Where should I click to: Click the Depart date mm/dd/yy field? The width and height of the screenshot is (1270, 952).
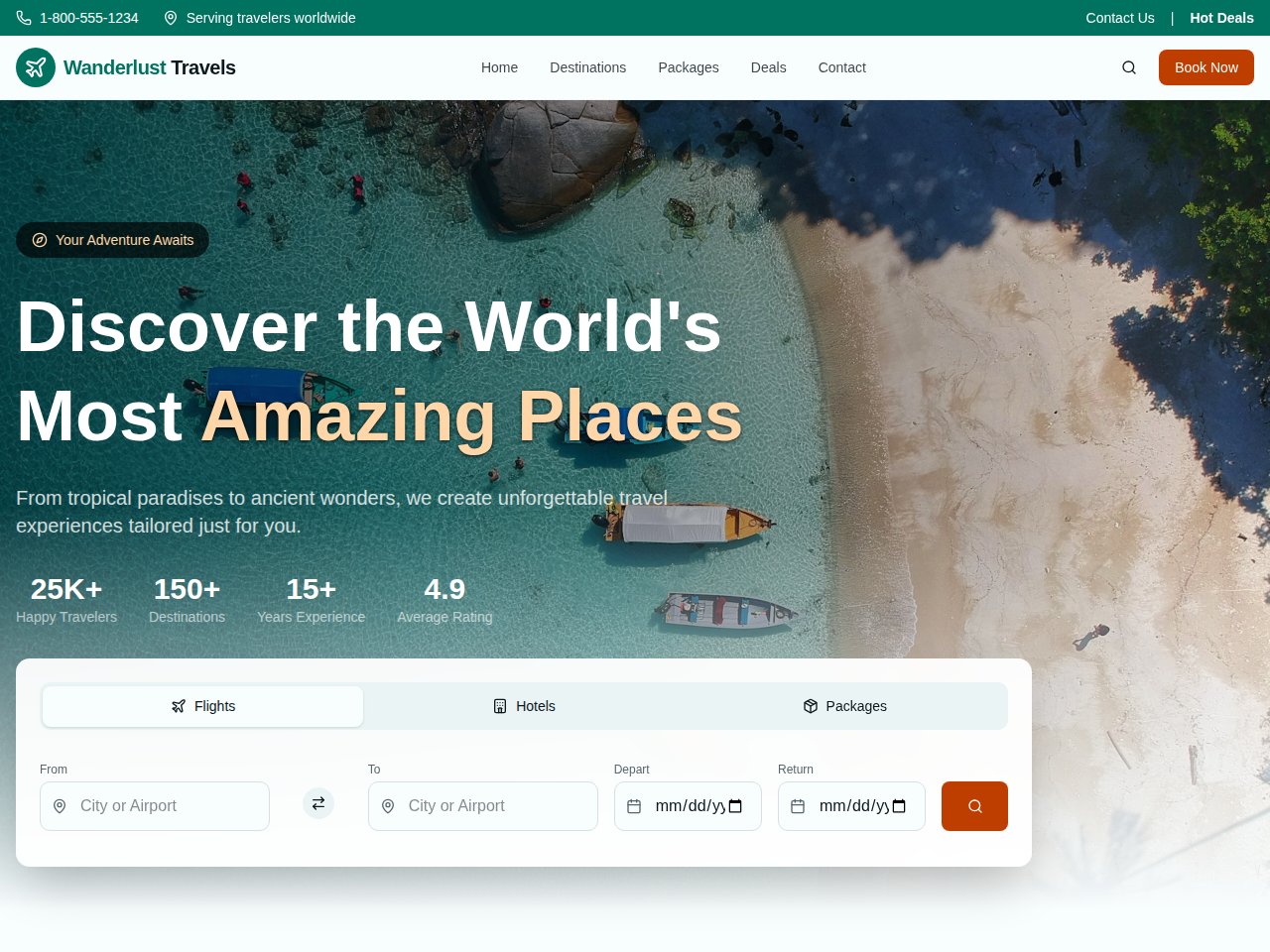click(688, 806)
